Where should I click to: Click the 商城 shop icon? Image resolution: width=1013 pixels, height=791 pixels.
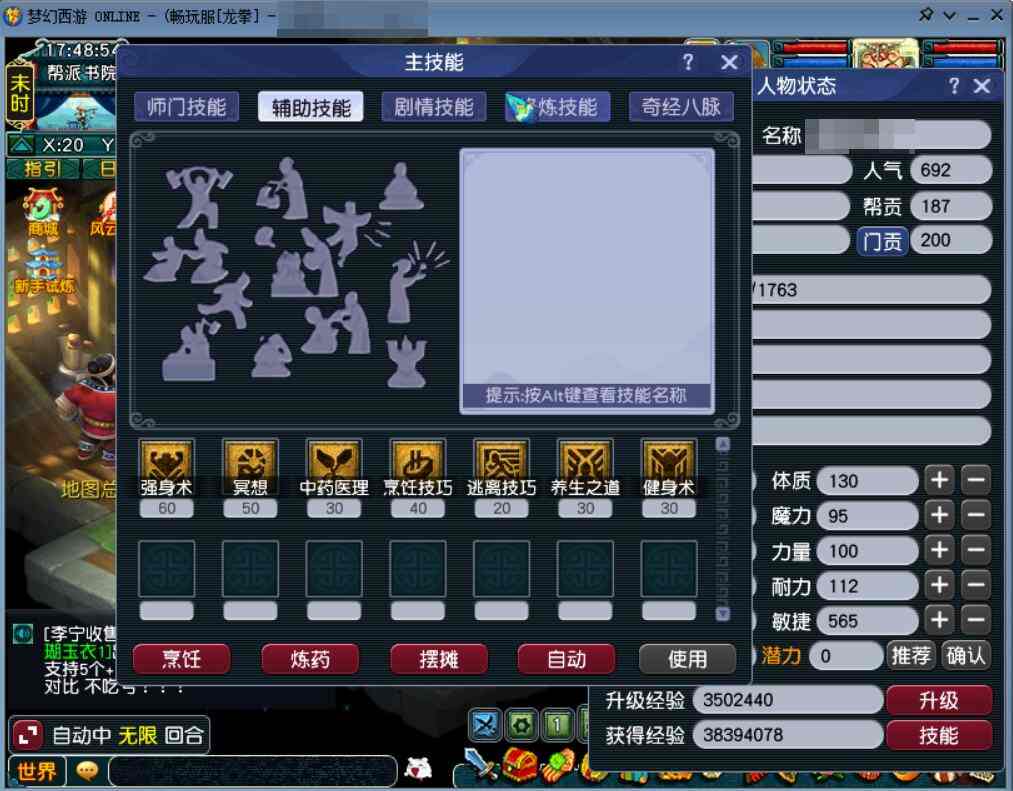43,211
